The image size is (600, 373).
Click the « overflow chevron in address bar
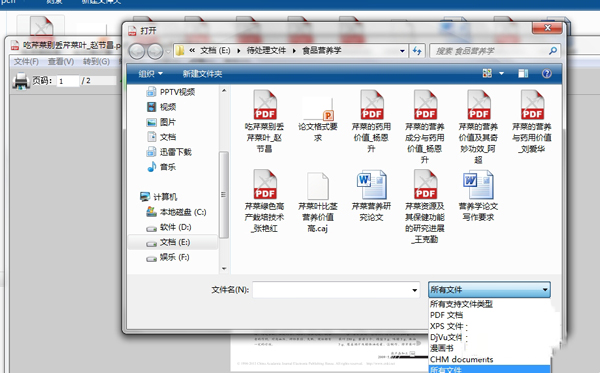click(x=192, y=50)
